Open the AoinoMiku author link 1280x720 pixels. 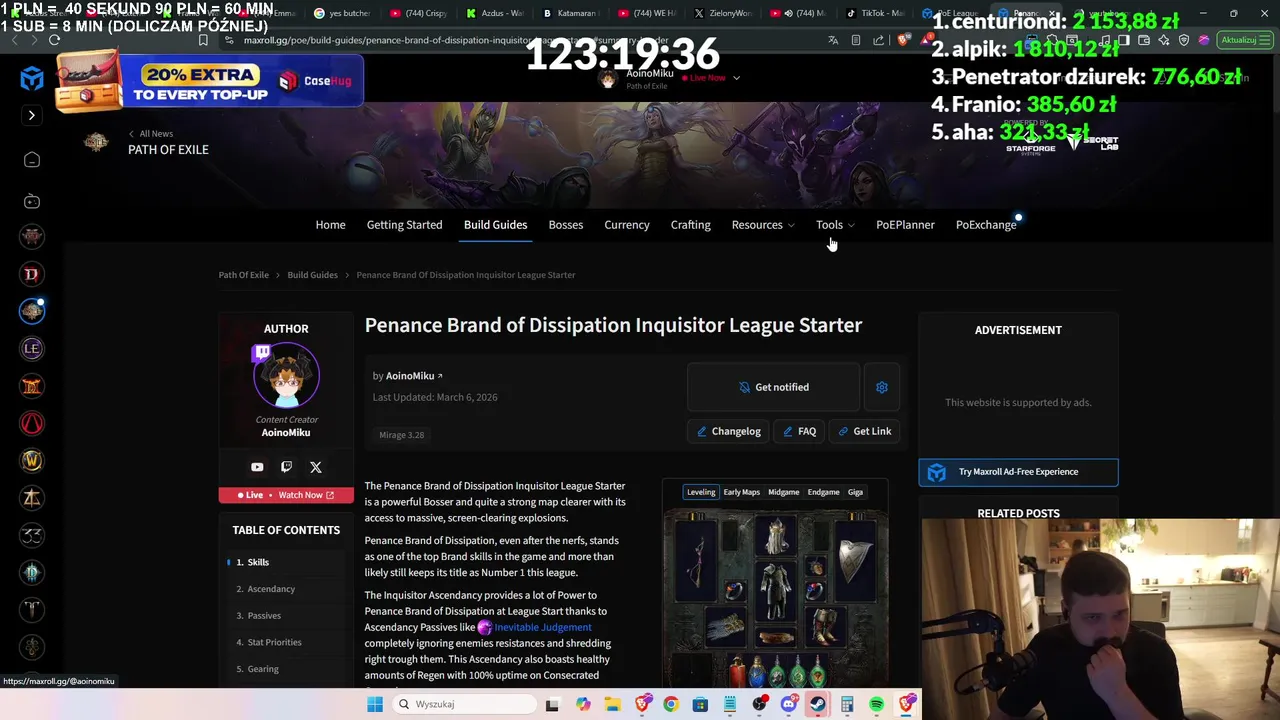[414, 376]
